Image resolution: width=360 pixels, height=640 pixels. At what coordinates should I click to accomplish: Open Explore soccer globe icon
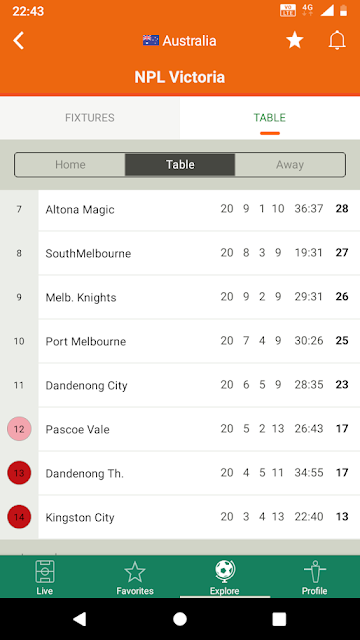[225, 571]
